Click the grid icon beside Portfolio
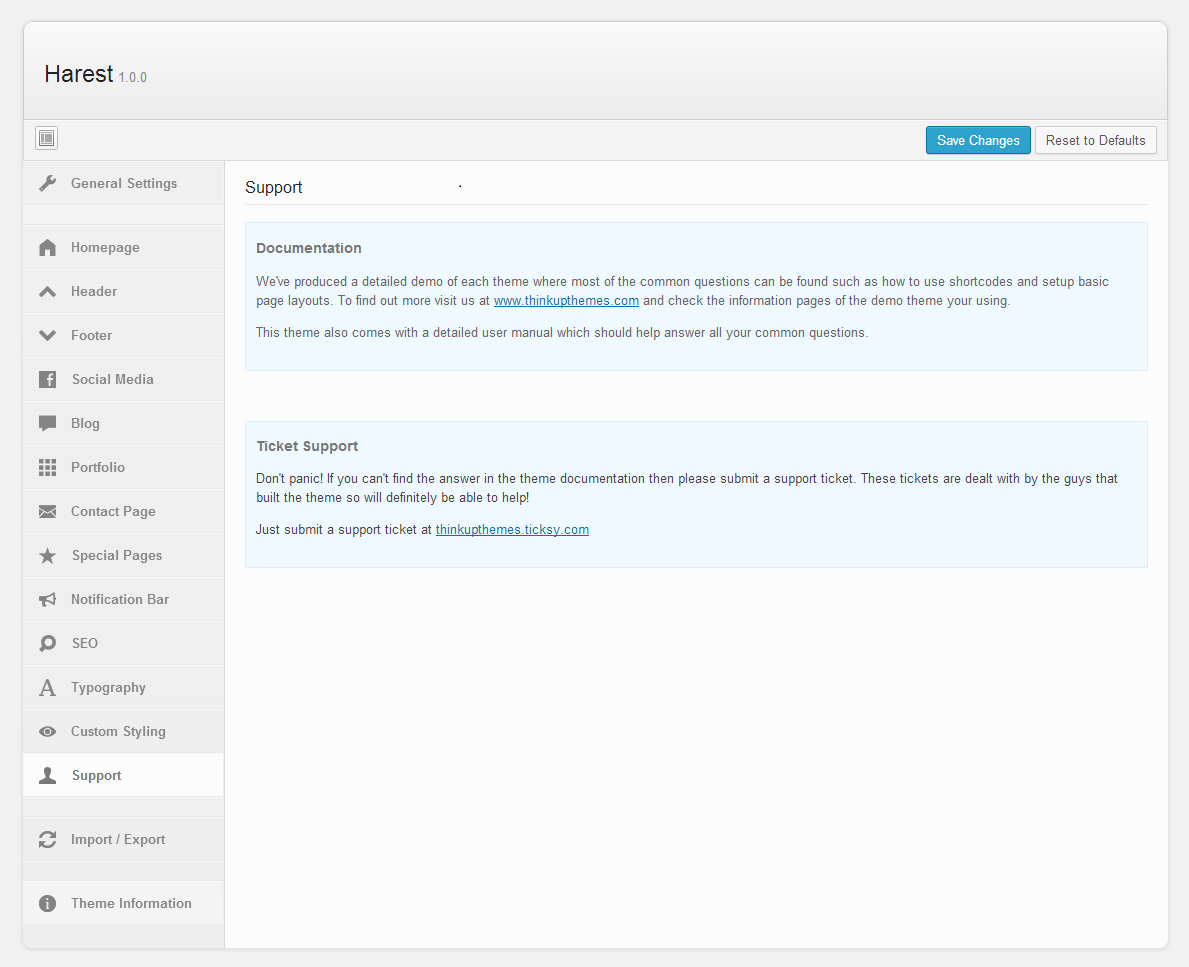The width and height of the screenshot is (1189, 967). point(47,468)
